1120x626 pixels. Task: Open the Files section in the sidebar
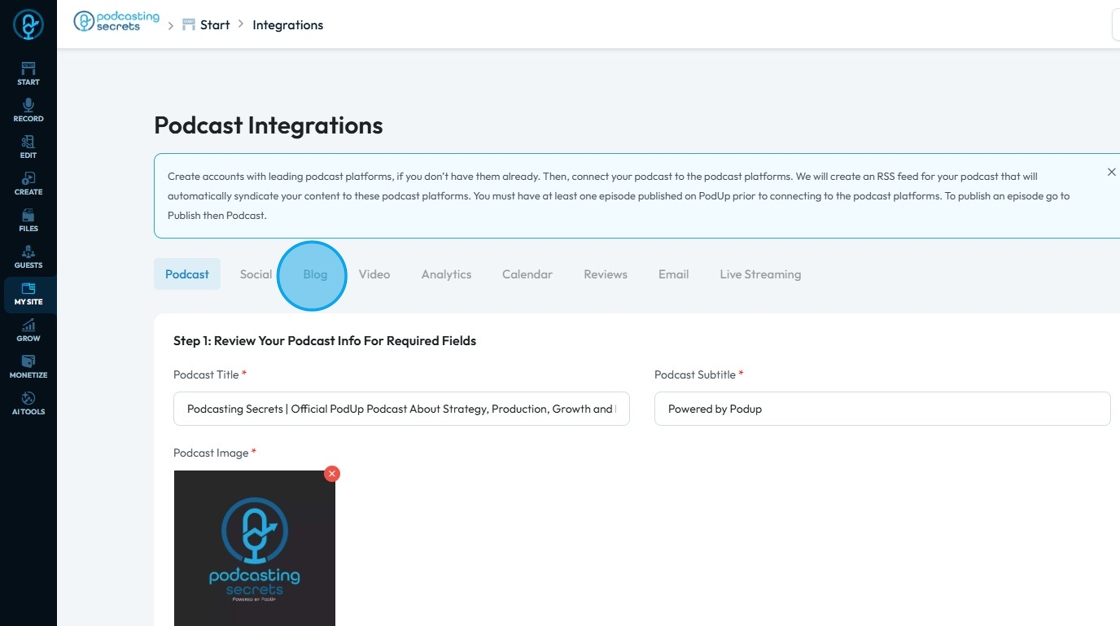click(29, 220)
